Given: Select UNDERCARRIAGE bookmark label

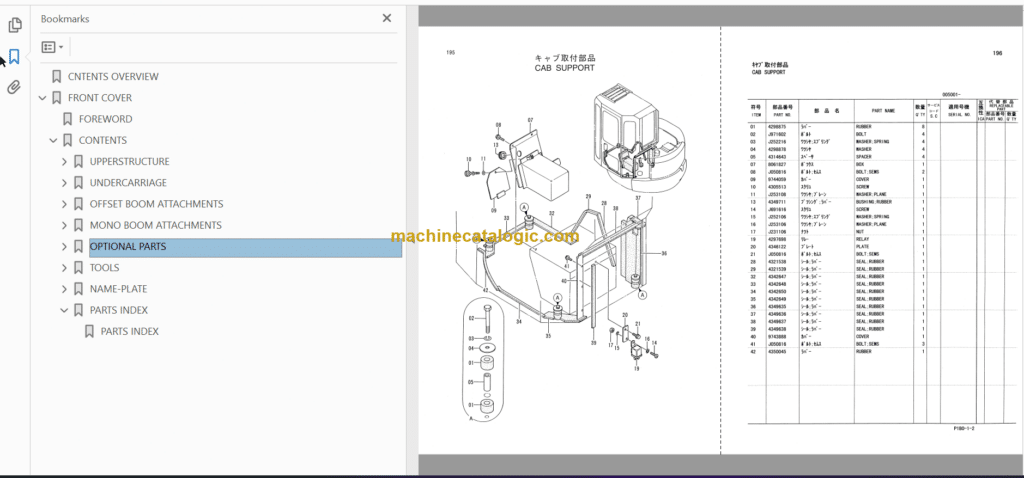Looking at the screenshot, I should (128, 183).
